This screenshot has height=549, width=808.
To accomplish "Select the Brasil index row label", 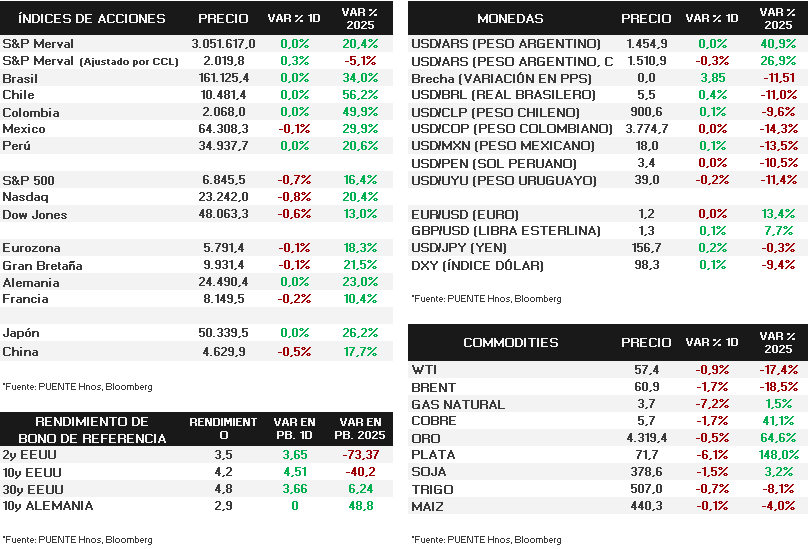I will point(20,78).
